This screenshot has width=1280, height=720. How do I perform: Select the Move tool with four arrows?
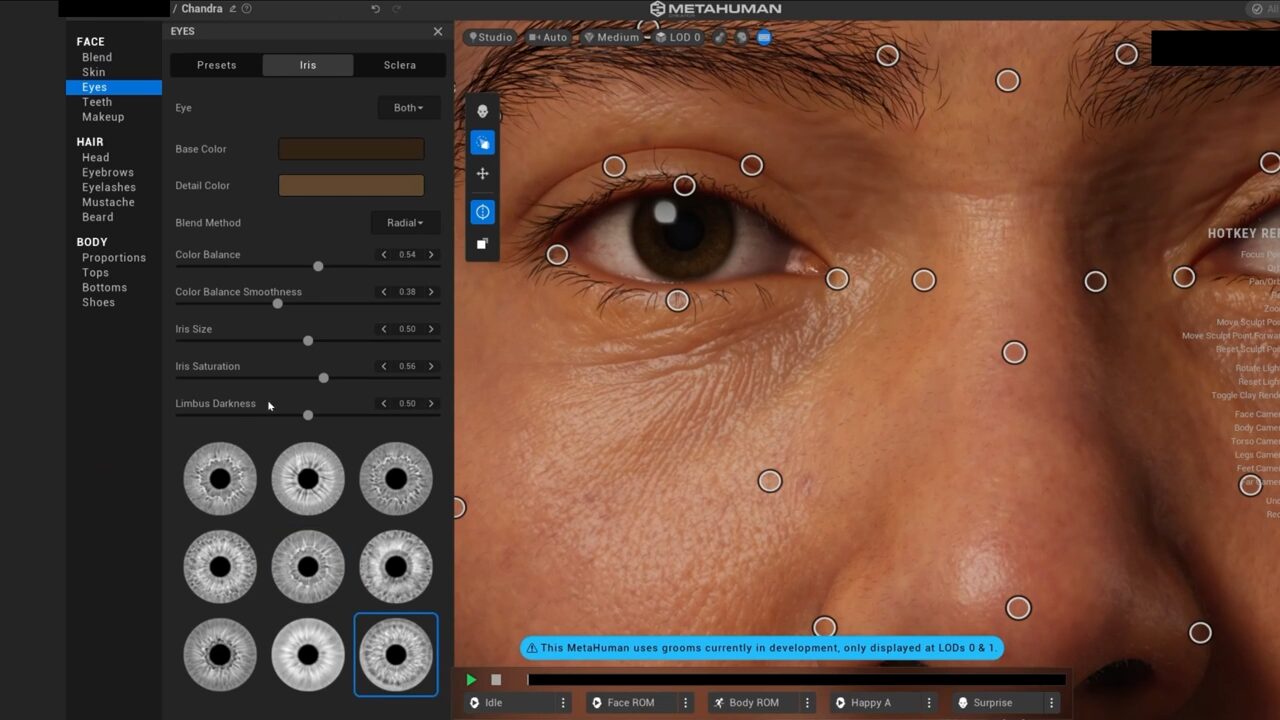482,174
